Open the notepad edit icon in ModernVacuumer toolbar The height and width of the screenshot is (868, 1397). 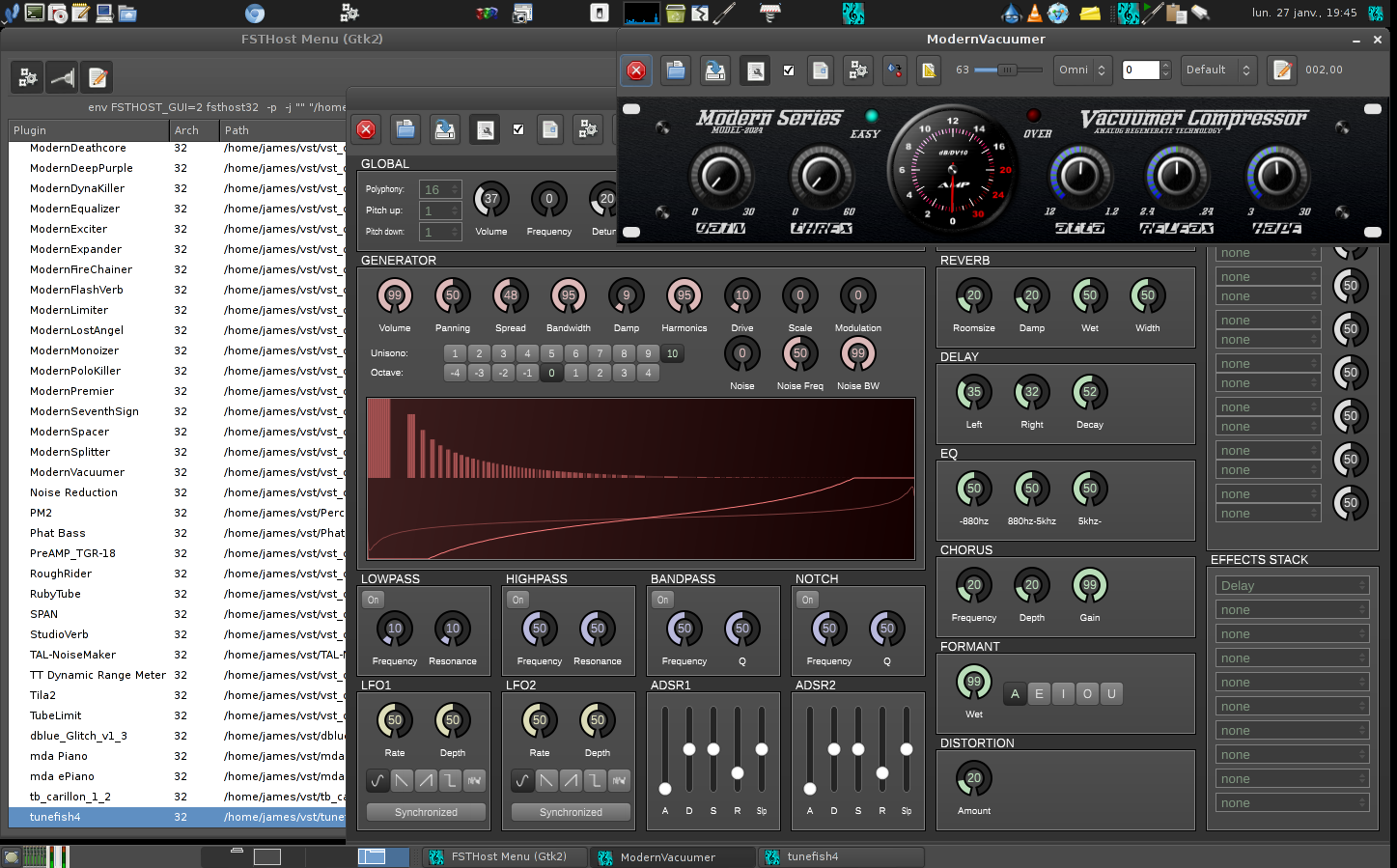[1282, 70]
